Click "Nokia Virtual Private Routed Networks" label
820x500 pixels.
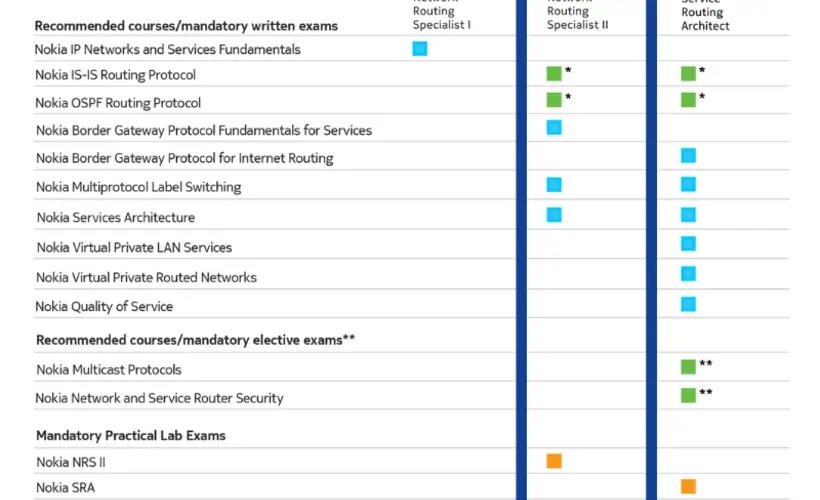pos(146,277)
